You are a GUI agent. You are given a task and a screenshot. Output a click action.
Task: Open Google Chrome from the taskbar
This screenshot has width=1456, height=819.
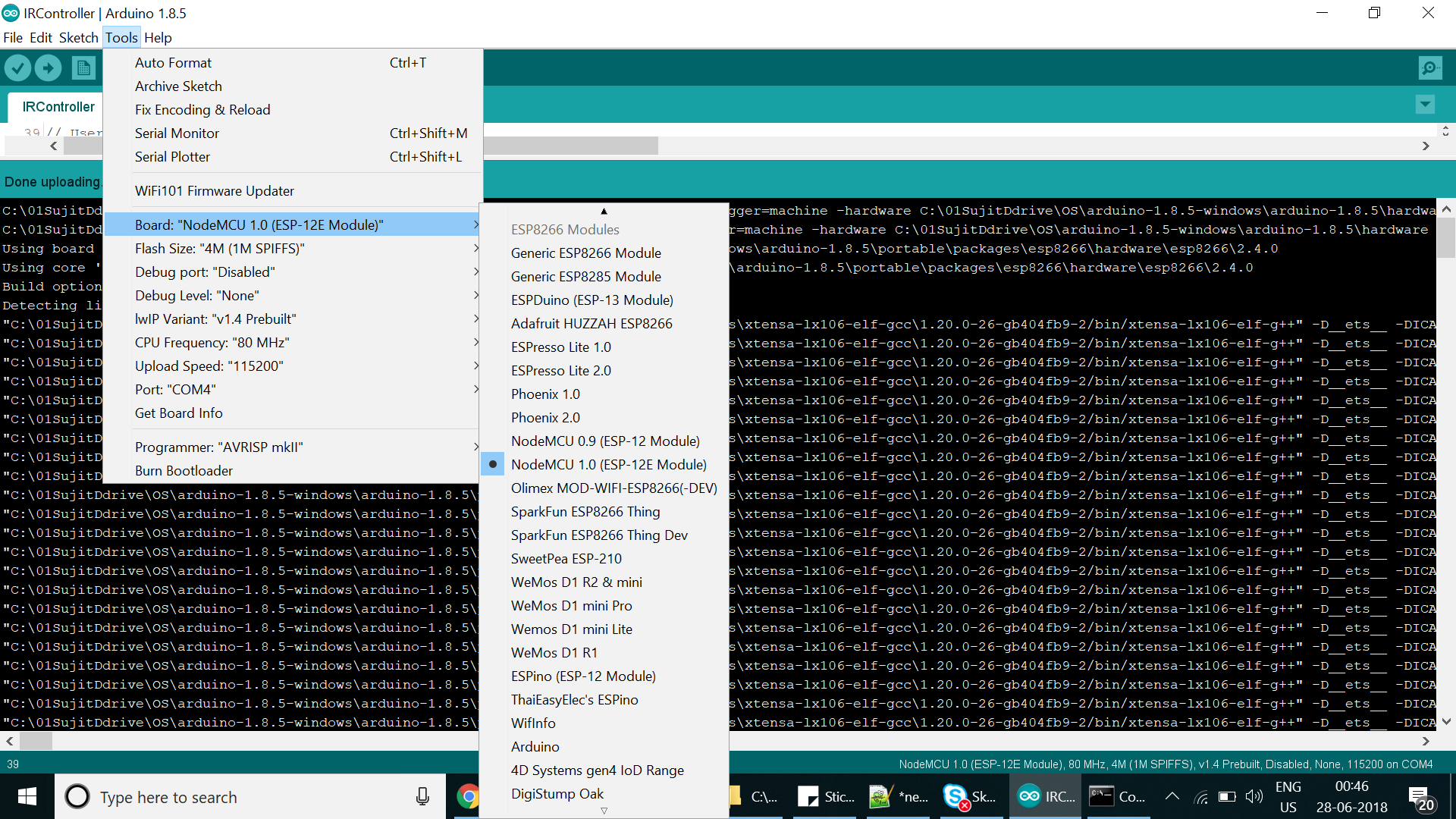468,796
